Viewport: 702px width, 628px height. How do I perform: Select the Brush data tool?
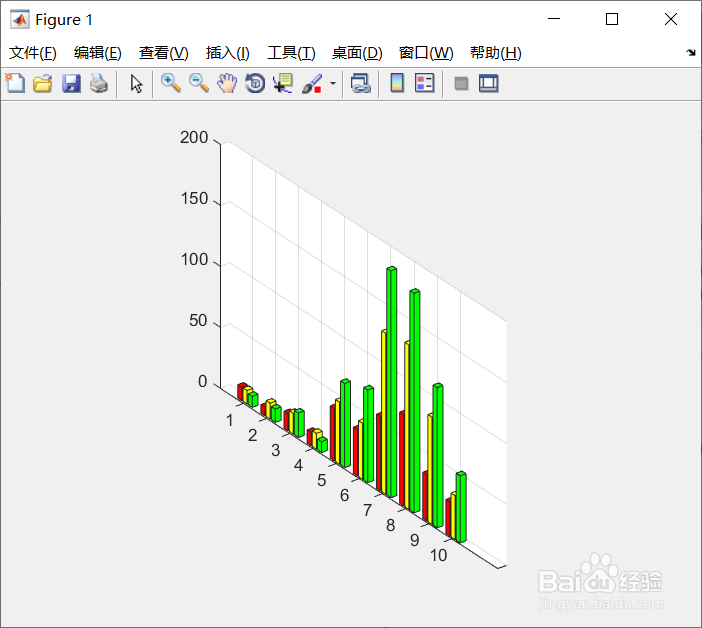pos(312,83)
